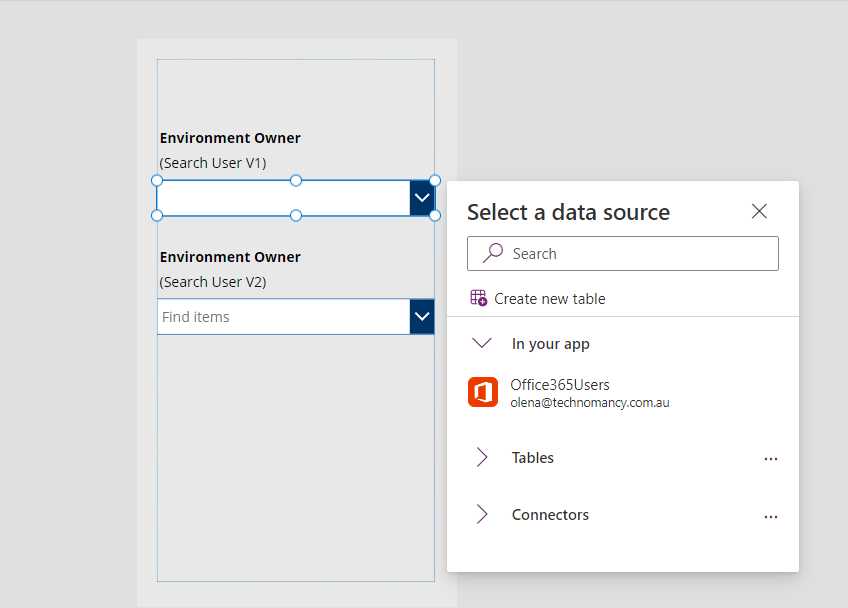This screenshot has width=848, height=608.
Task: Close the Select a data source panel
Action: point(759,211)
